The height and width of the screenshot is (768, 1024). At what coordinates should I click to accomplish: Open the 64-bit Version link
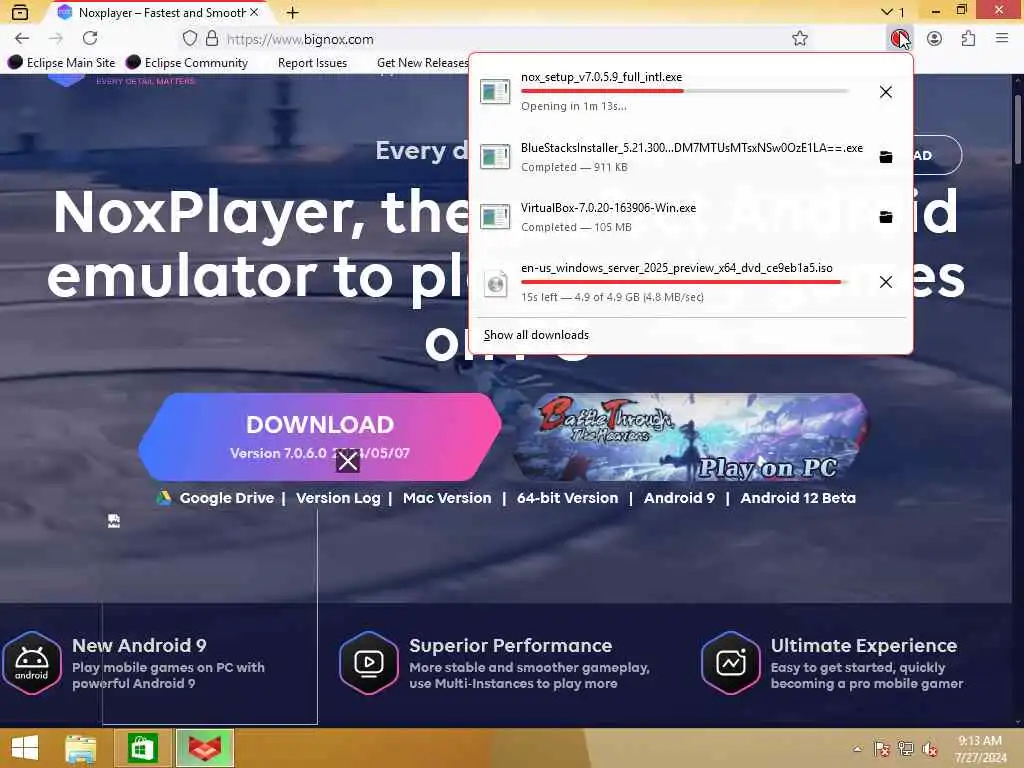tap(567, 498)
